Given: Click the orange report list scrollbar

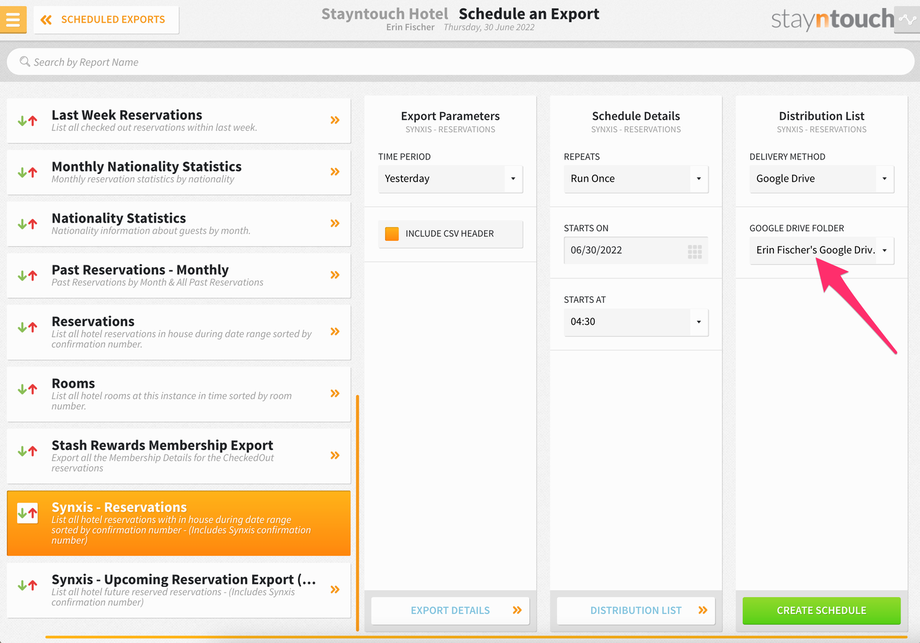Looking at the screenshot, I should pyautogui.click(x=357, y=513).
